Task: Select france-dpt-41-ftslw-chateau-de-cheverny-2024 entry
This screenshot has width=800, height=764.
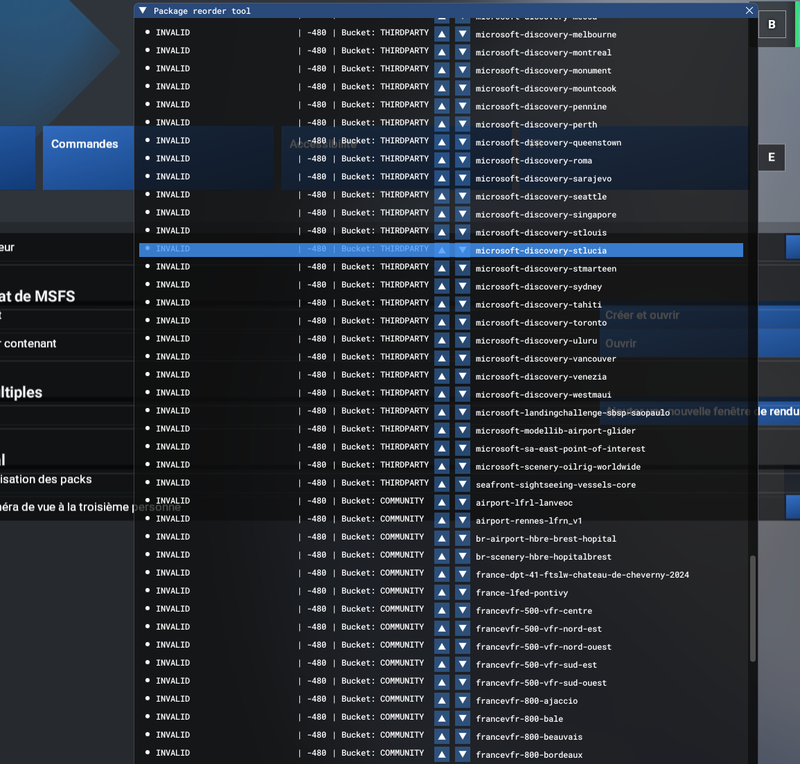Action: coord(582,575)
